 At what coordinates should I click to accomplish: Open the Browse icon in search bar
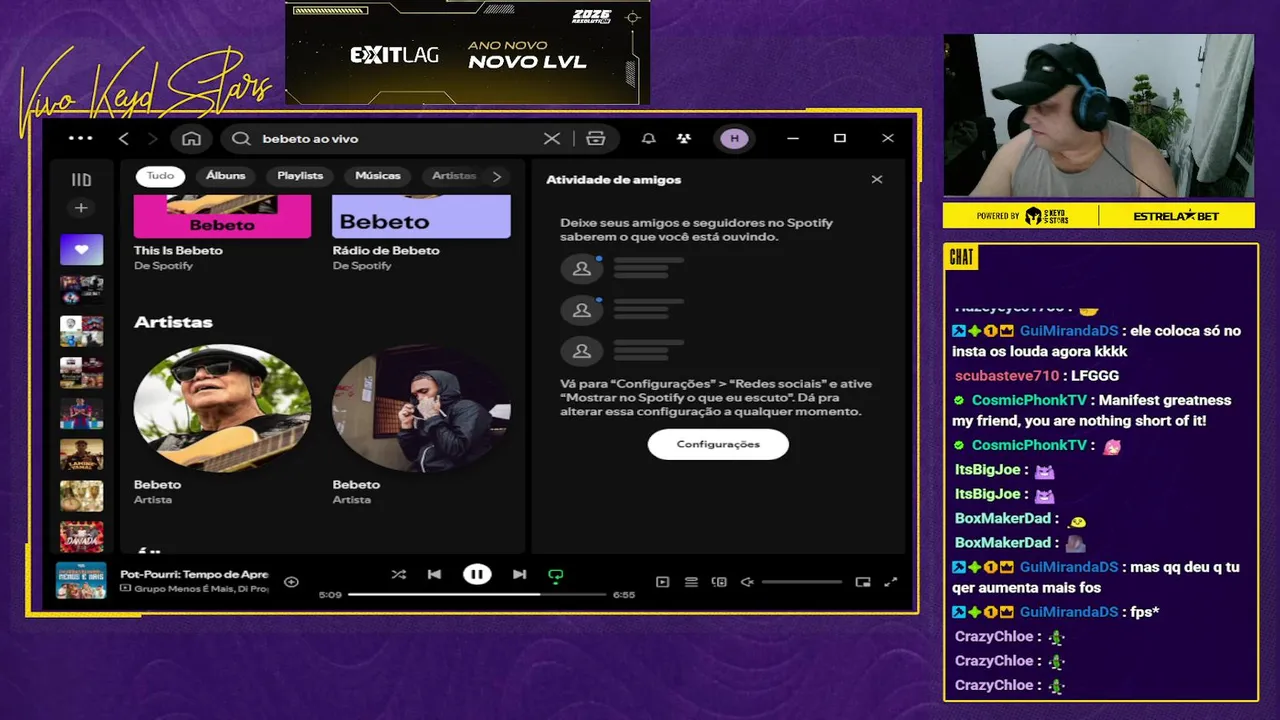(596, 139)
